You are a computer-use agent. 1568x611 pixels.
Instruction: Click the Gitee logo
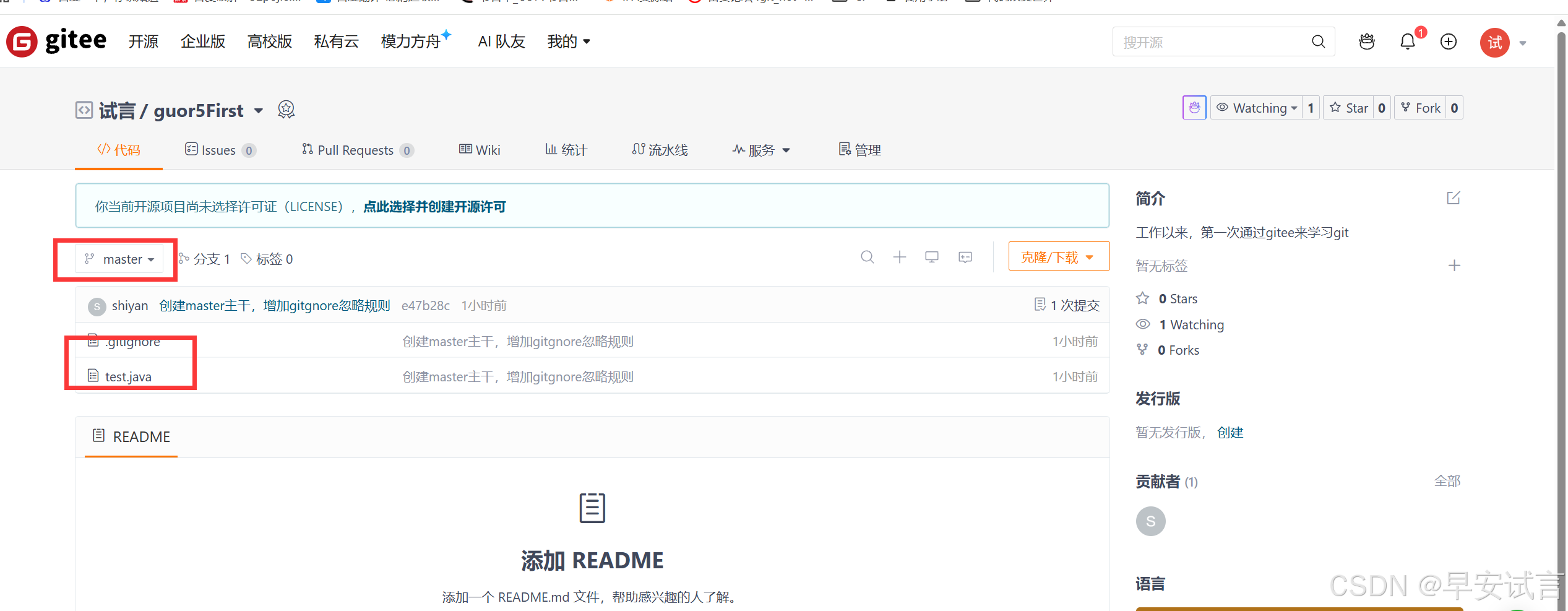(56, 41)
